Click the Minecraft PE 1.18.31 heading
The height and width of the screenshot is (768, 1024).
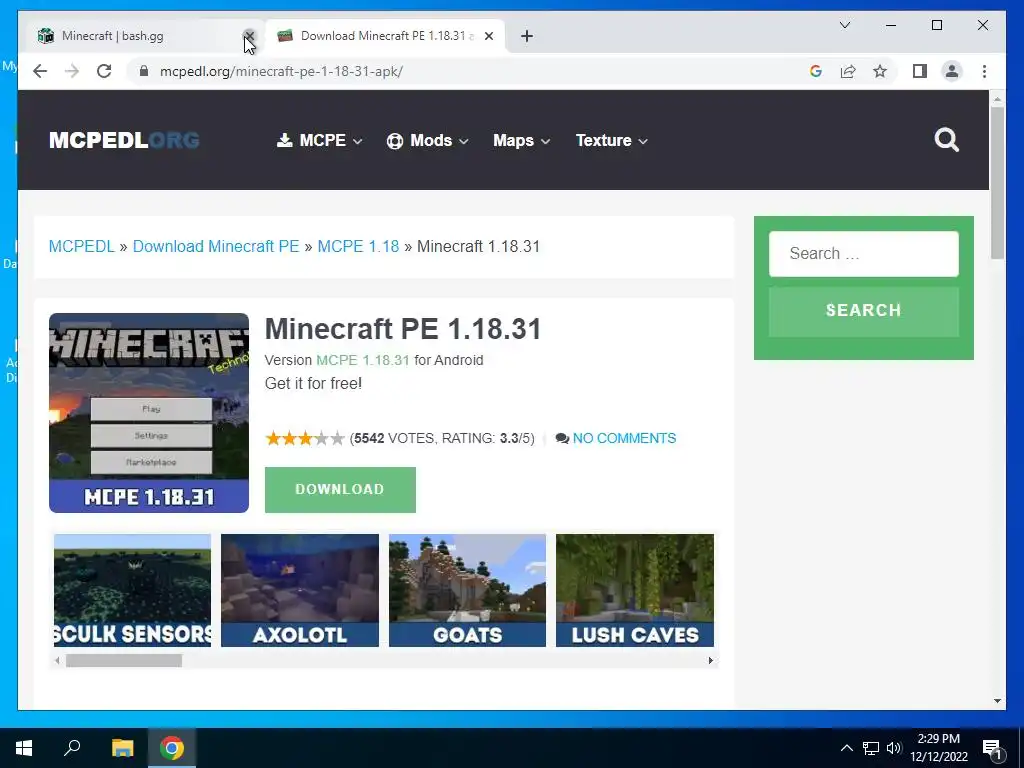(x=403, y=328)
